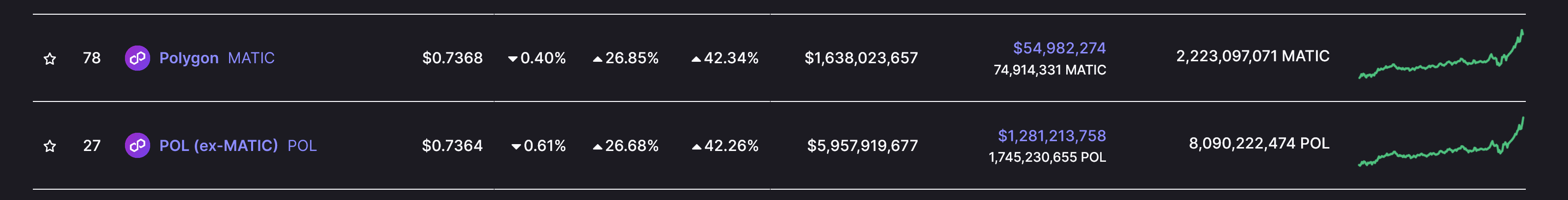Click Polygon price $0.7368
The height and width of the screenshot is (200, 1568).
tap(452, 58)
